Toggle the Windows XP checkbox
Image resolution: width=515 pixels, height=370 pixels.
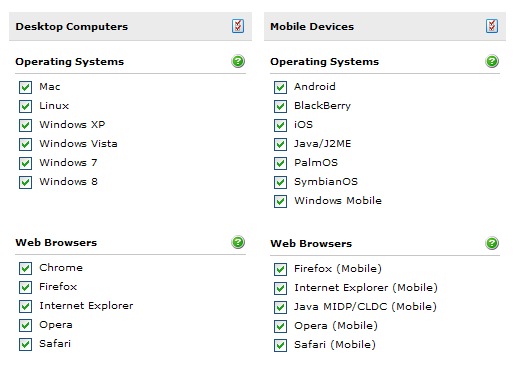(25, 125)
